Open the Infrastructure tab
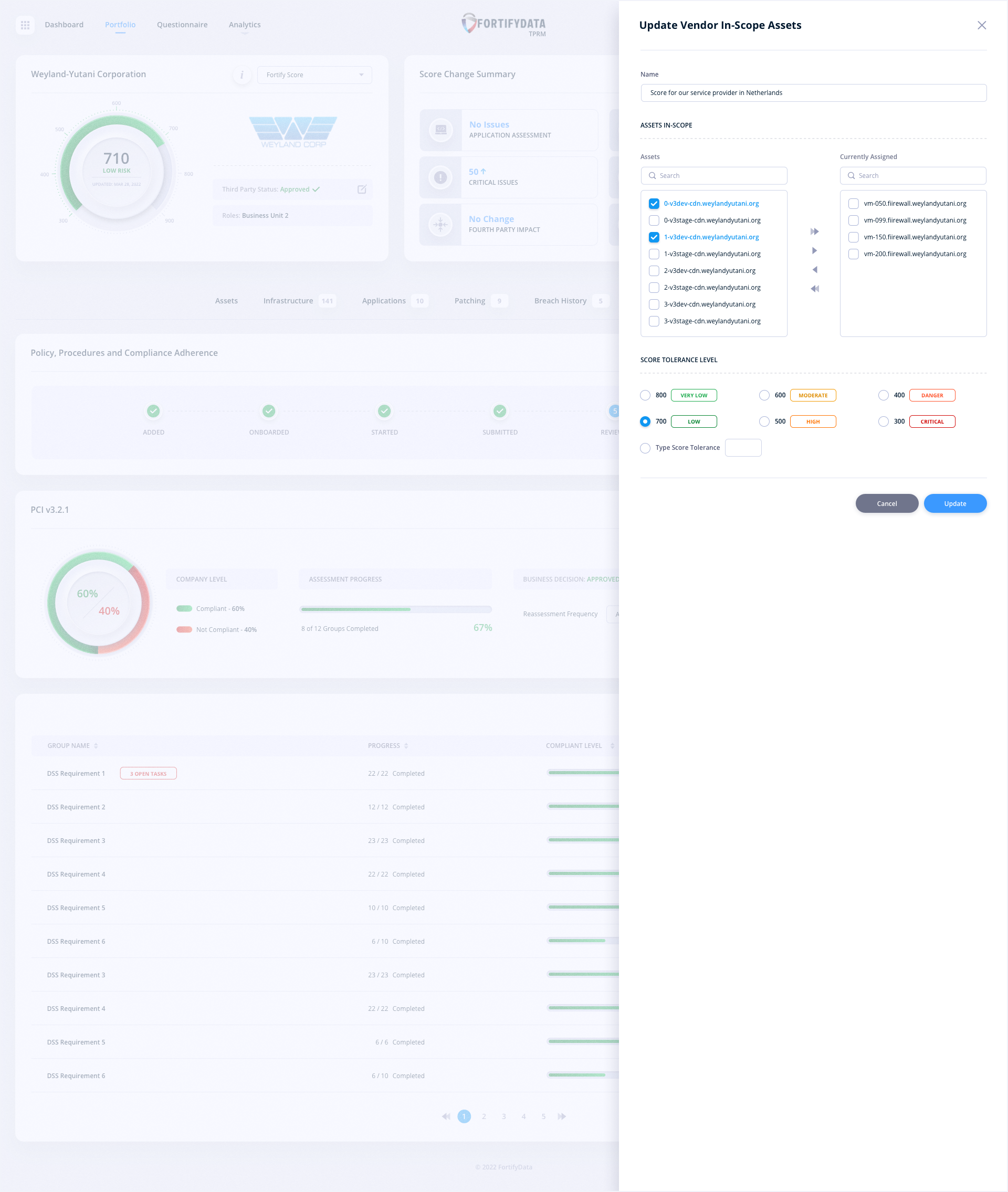Image resolution: width=1008 pixels, height=1192 pixels. [x=288, y=301]
